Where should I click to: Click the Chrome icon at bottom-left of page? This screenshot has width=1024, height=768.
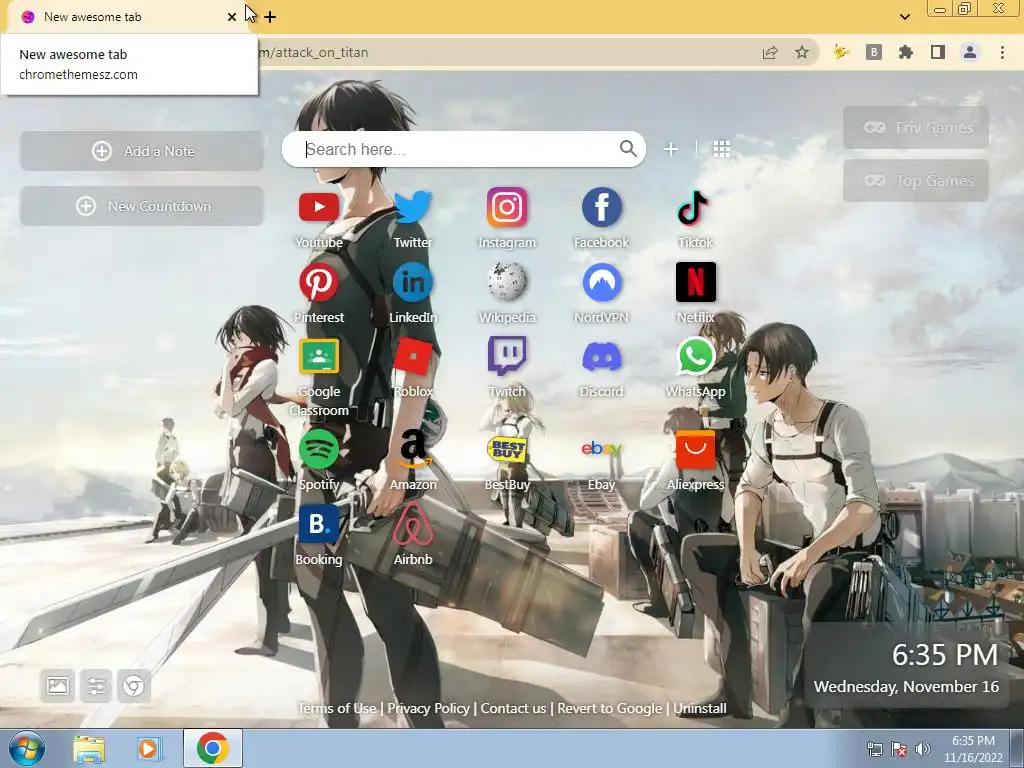point(134,686)
